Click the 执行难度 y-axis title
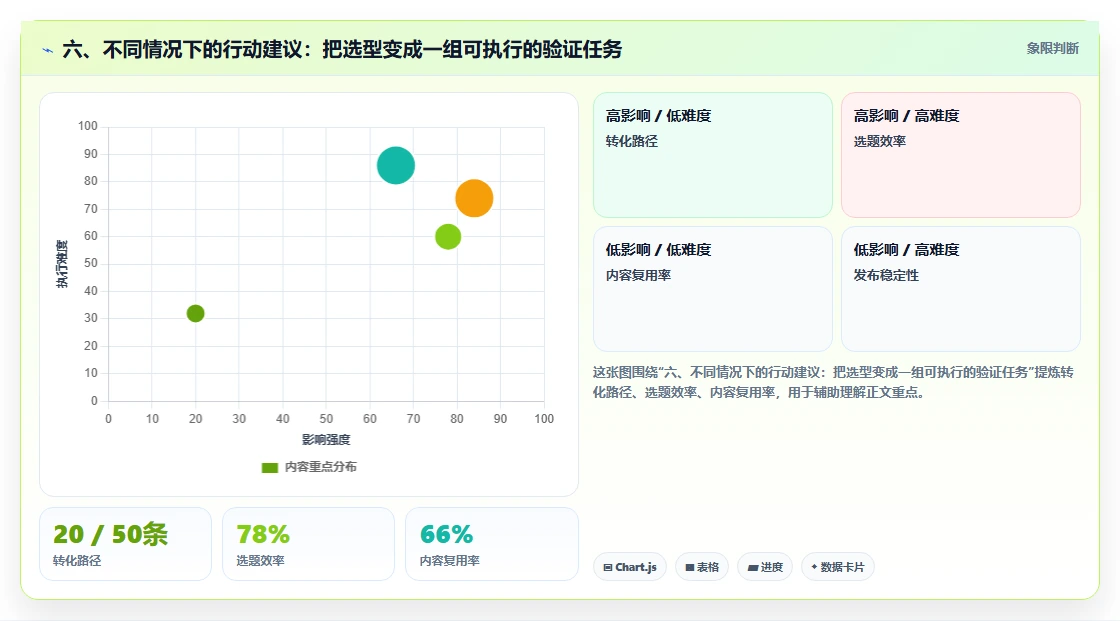This screenshot has height=621, width=1120. 63,264
